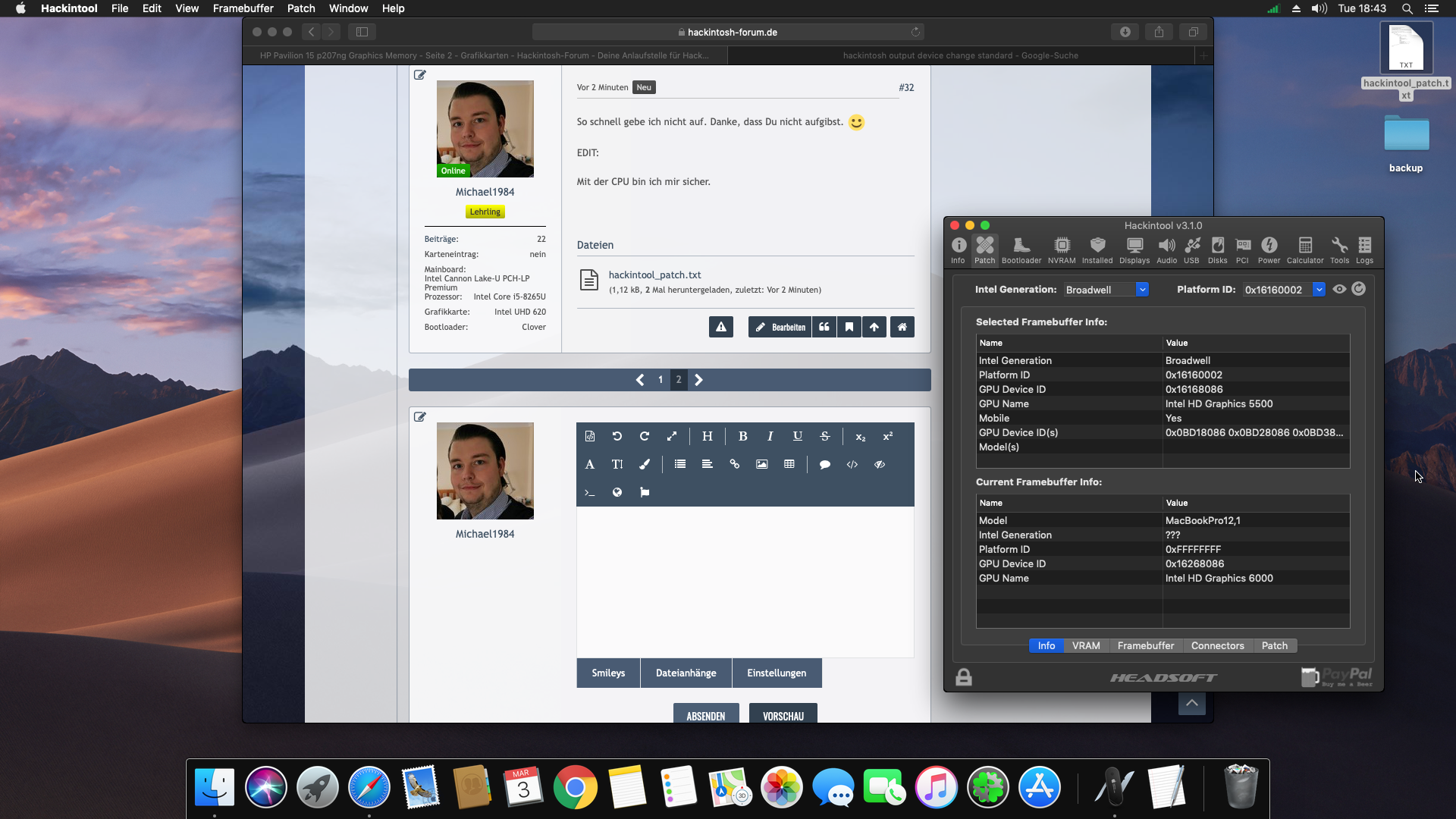This screenshot has height=819, width=1456.
Task: Open the USB section in Hackintool toolbar
Action: click(x=1192, y=249)
